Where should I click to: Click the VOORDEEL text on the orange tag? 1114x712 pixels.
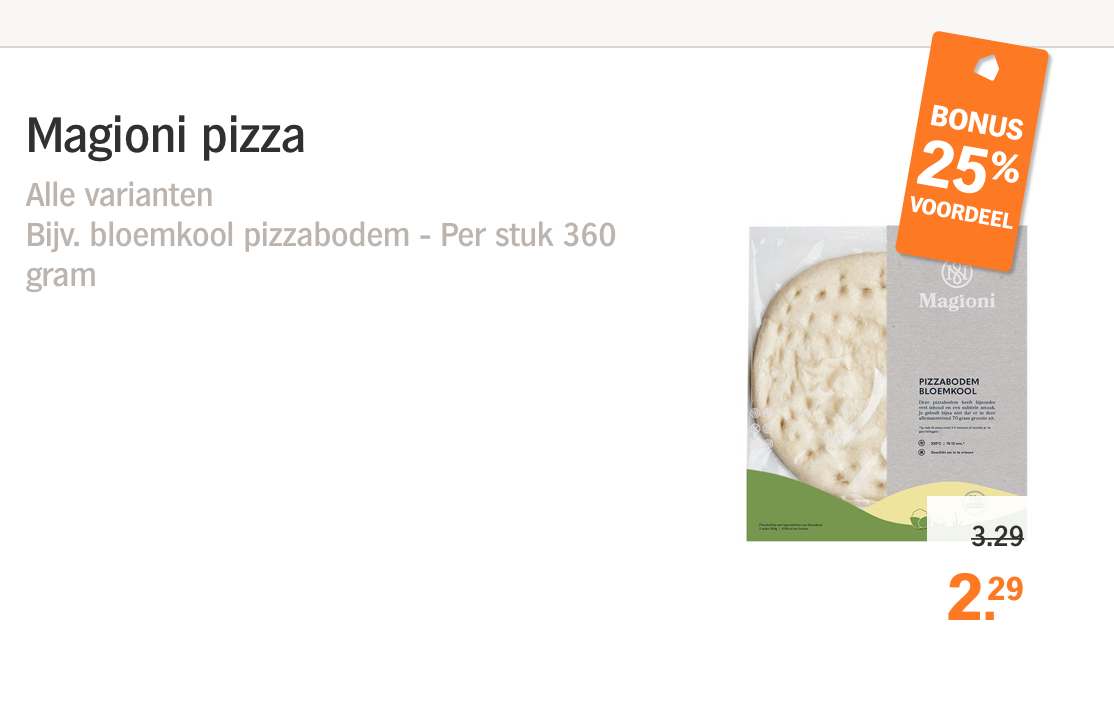961,212
